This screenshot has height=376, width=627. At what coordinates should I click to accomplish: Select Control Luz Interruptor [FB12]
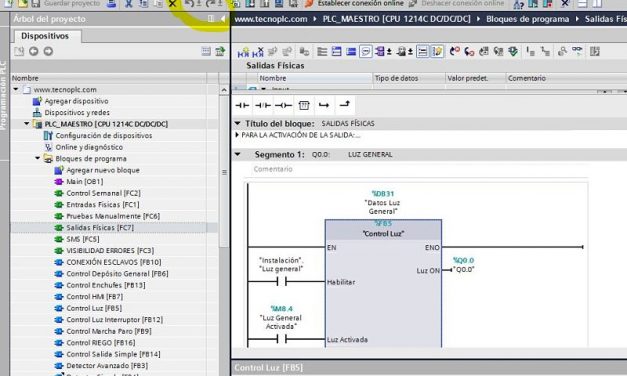pyautogui.click(x=115, y=320)
